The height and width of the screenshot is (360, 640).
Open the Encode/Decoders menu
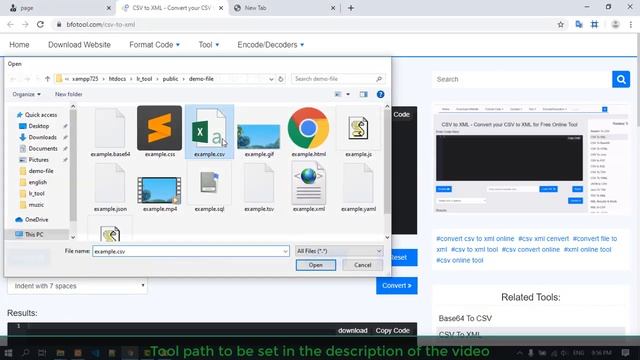click(x=271, y=45)
